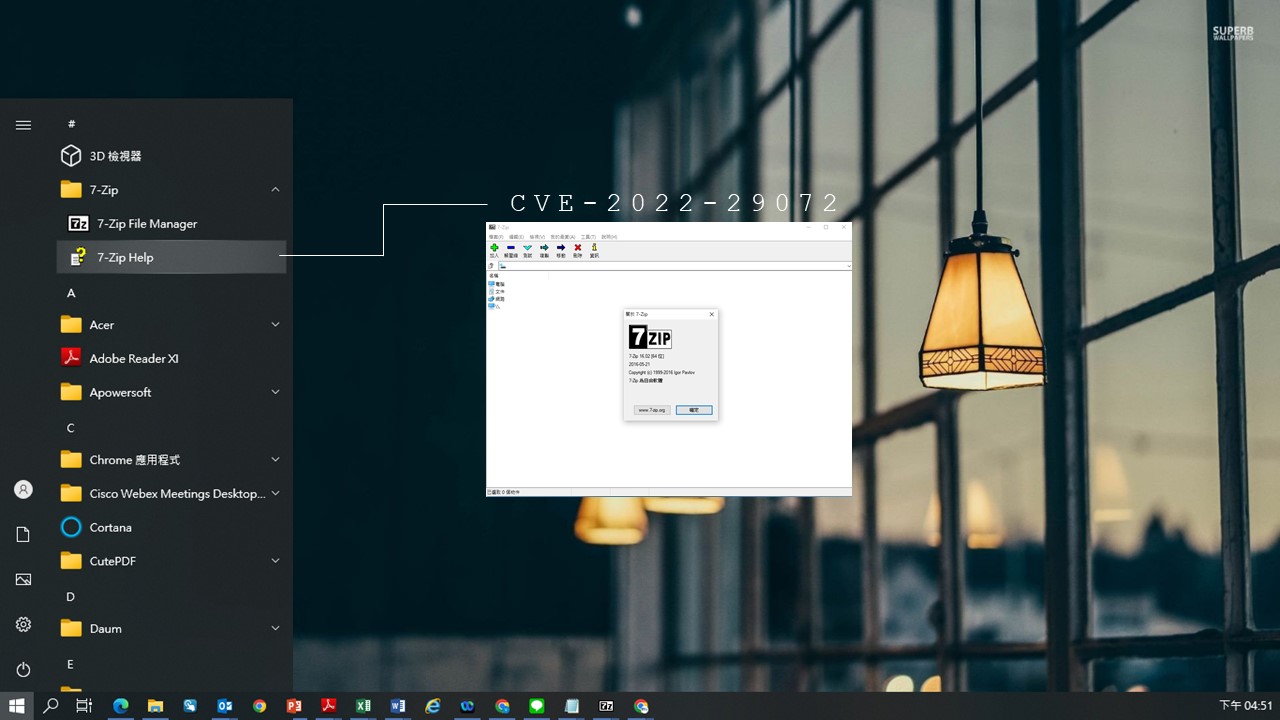The image size is (1280, 720).
Task: Open Settings gear in Start left rail
Action: pyautogui.click(x=23, y=625)
